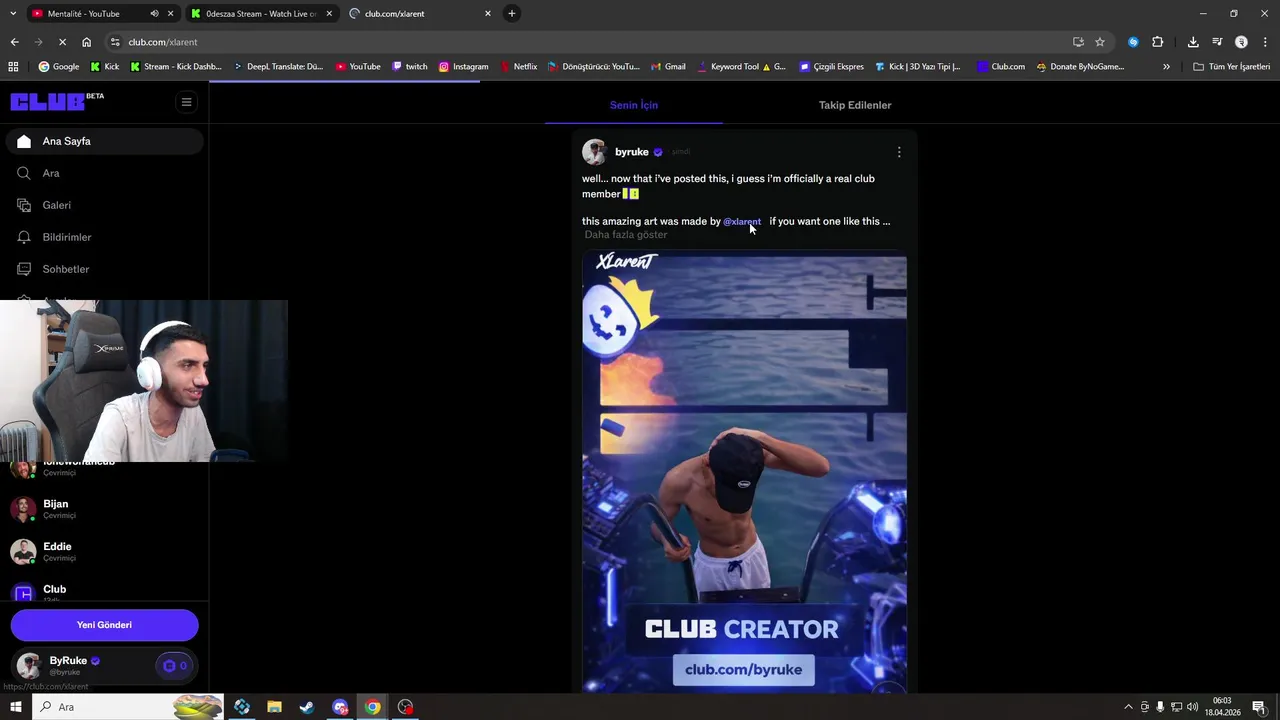
Task: Open the Donate ByNoGame bookmark
Action: (x=1080, y=67)
